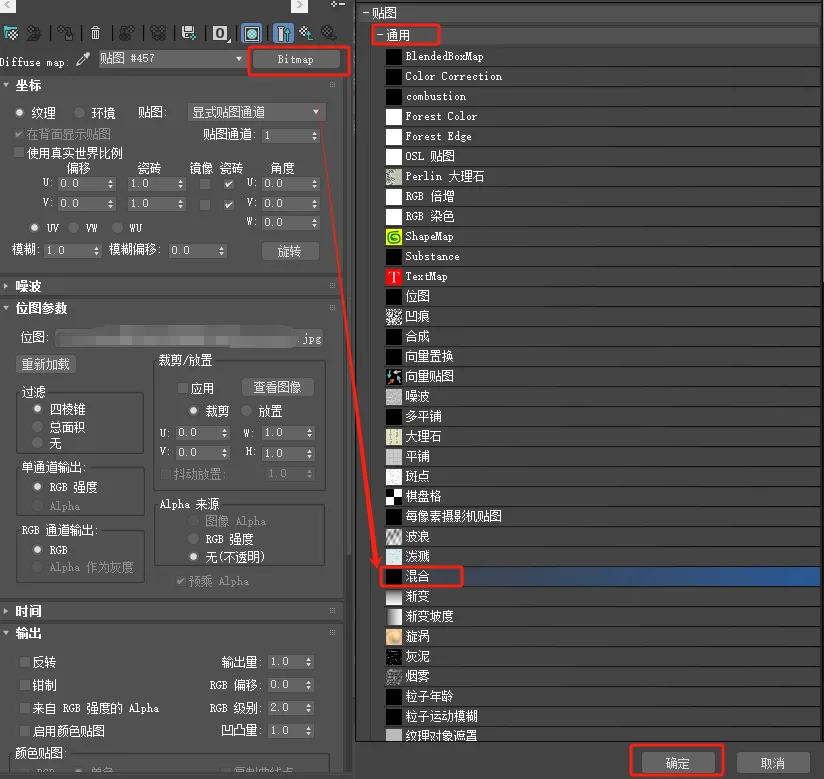
Task: Click the Bitmap map type button
Action: (296, 60)
